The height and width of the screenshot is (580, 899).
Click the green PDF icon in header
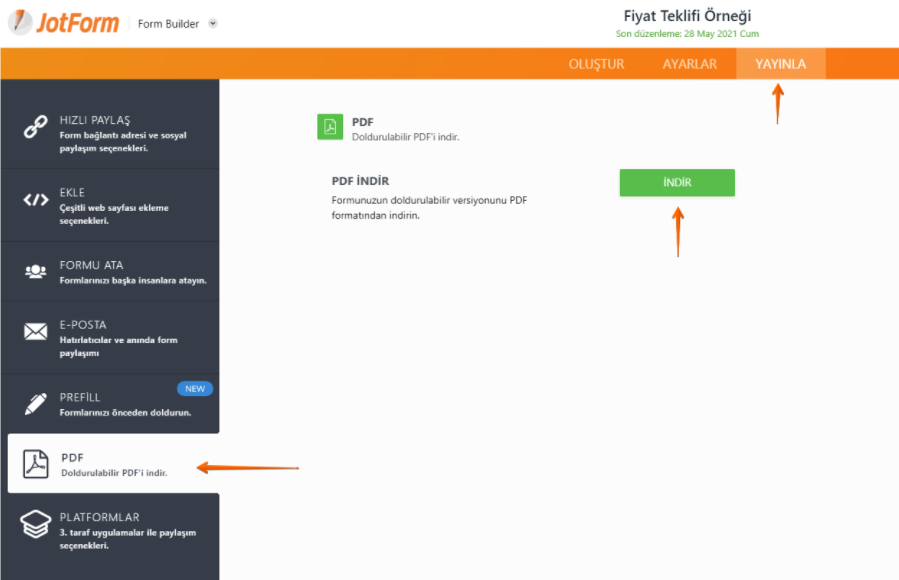[x=329, y=127]
